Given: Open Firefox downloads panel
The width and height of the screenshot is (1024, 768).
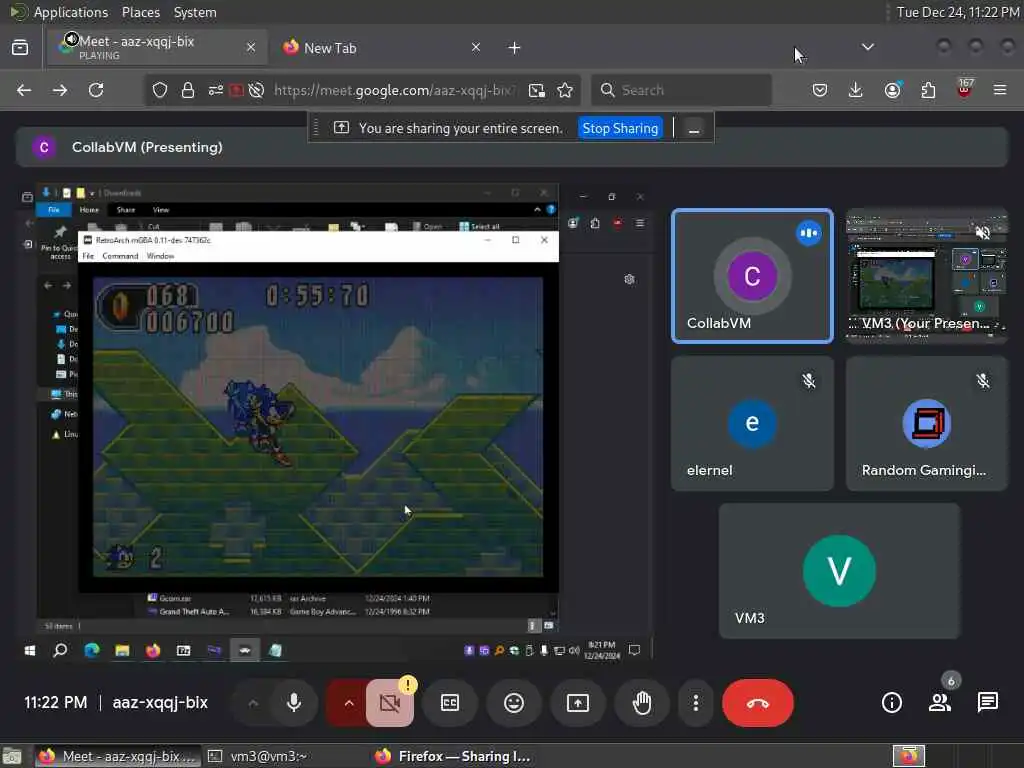Looking at the screenshot, I should coord(856,90).
